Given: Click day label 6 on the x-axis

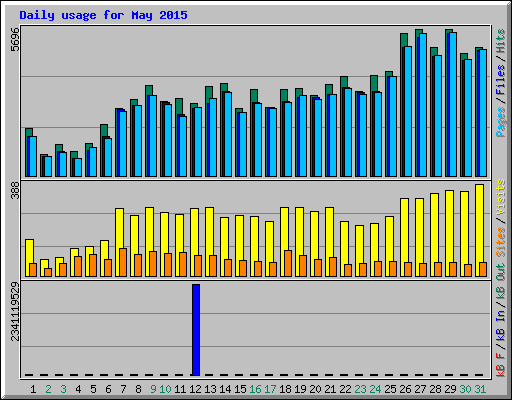Looking at the screenshot, I should (108, 389).
